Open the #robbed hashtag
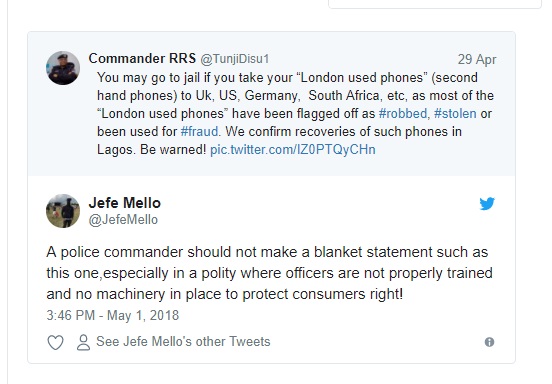 [x=403, y=114]
